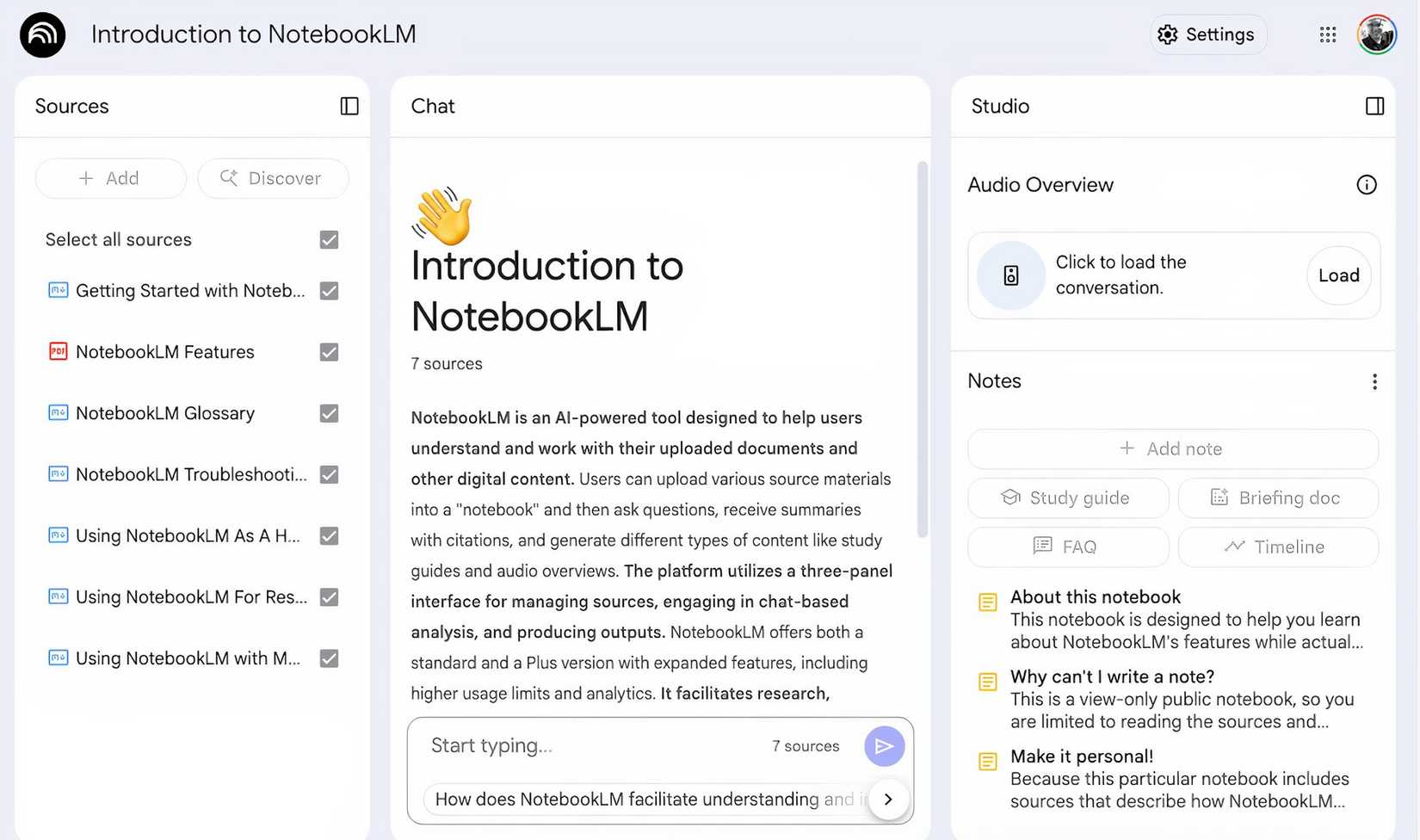This screenshot has width=1420, height=840.
Task: Open the Settings menu
Action: pos(1207,34)
